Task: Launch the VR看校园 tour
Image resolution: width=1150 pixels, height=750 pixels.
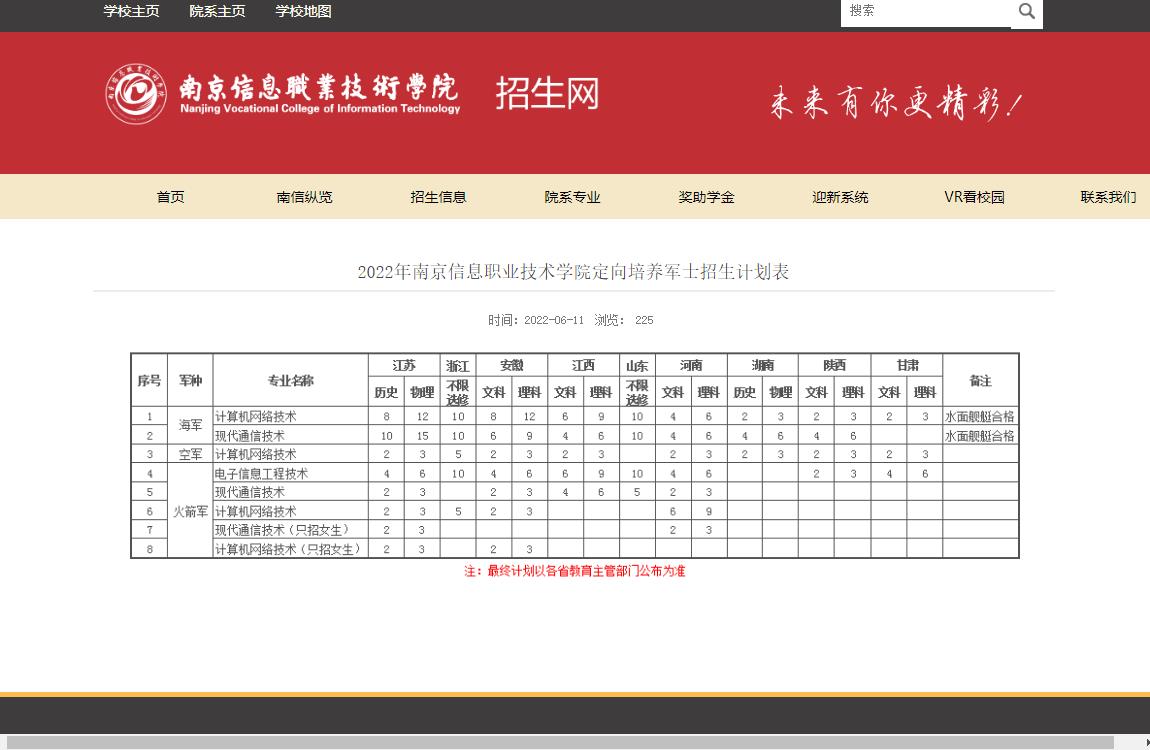Action: [974, 197]
